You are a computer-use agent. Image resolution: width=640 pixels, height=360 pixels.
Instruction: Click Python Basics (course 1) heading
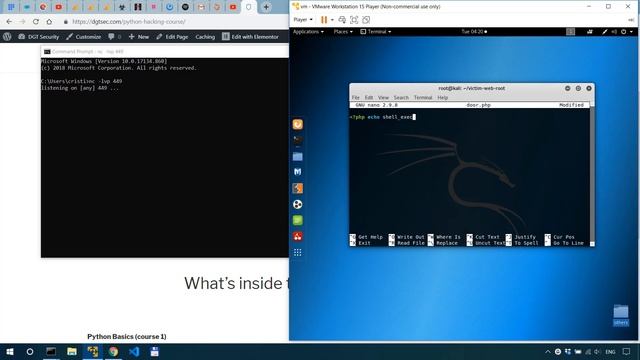coord(127,336)
